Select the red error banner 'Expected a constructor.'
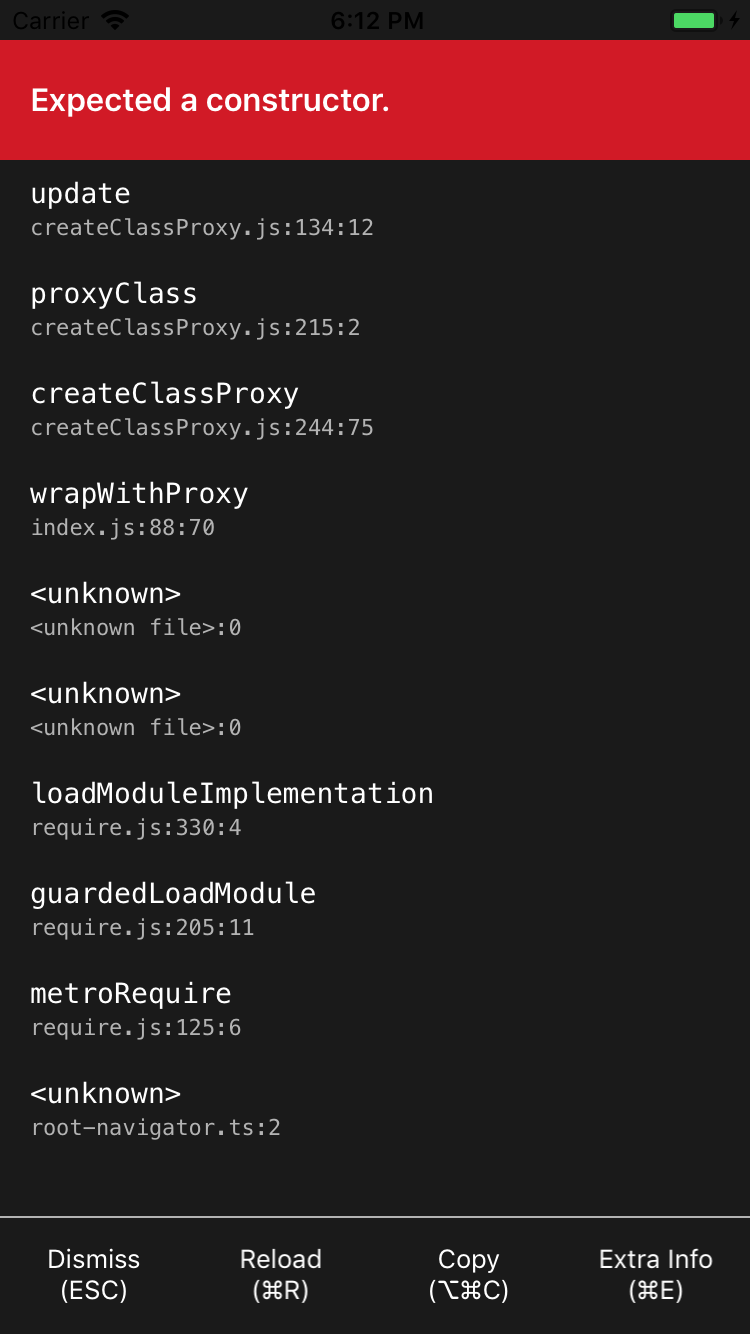The image size is (750, 1334). click(x=375, y=100)
